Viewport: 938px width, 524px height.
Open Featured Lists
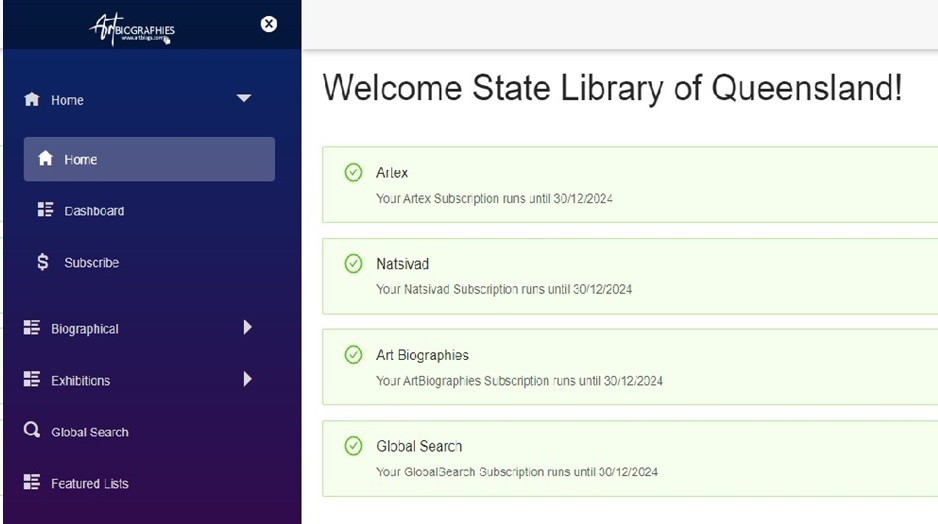click(90, 483)
